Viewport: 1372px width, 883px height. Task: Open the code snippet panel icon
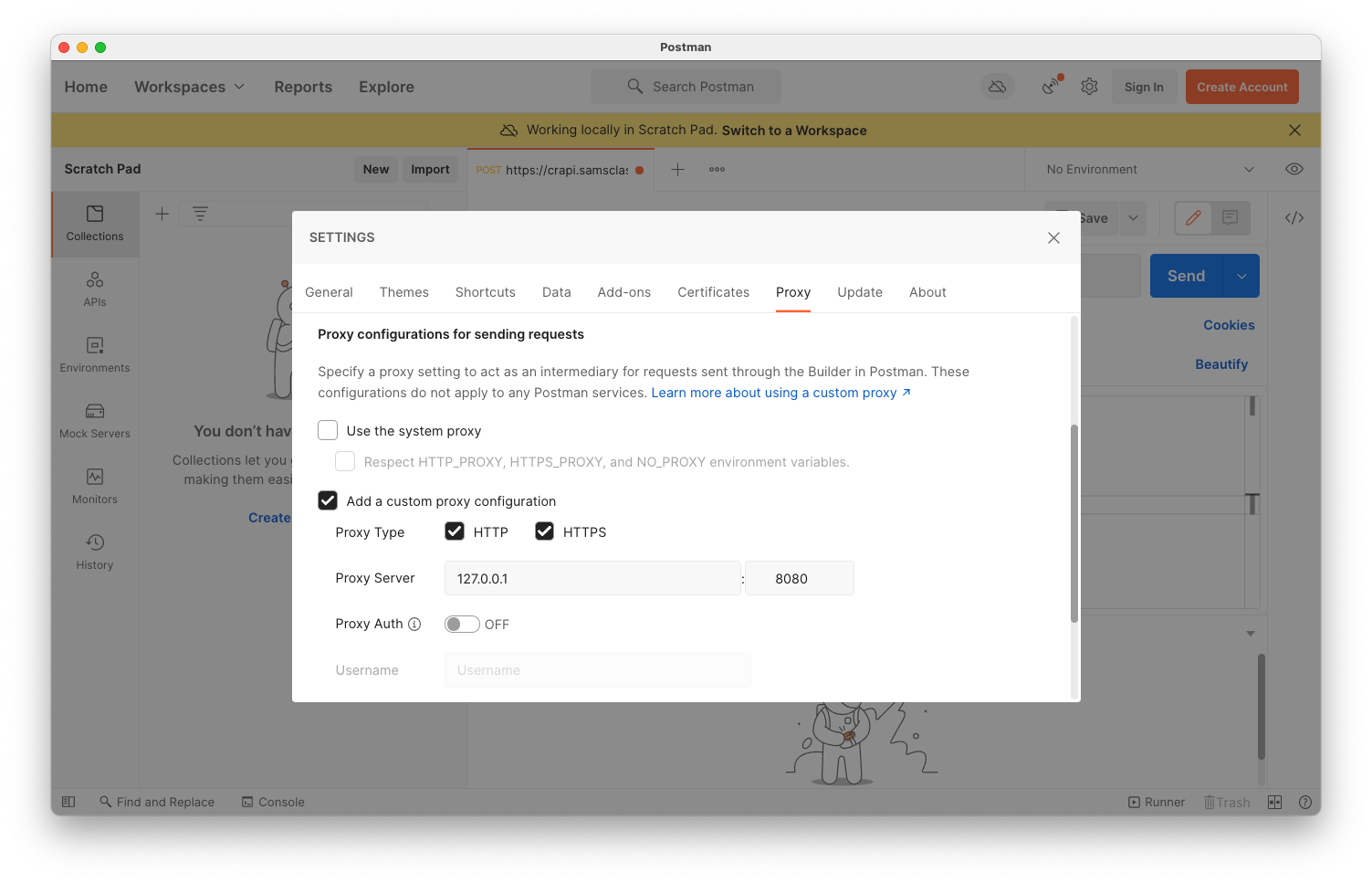[1294, 218]
